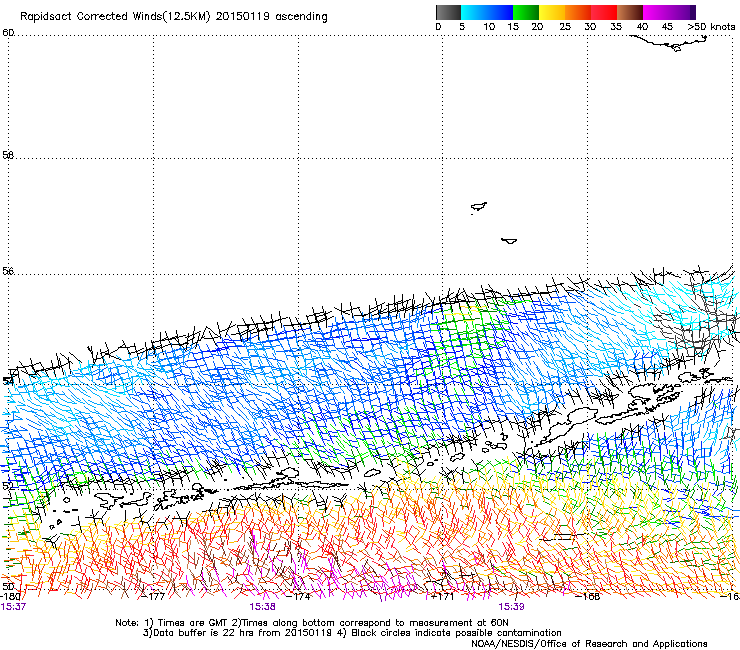Click the purple '15:38' time stamp
The image size is (740, 650).
[262, 607]
